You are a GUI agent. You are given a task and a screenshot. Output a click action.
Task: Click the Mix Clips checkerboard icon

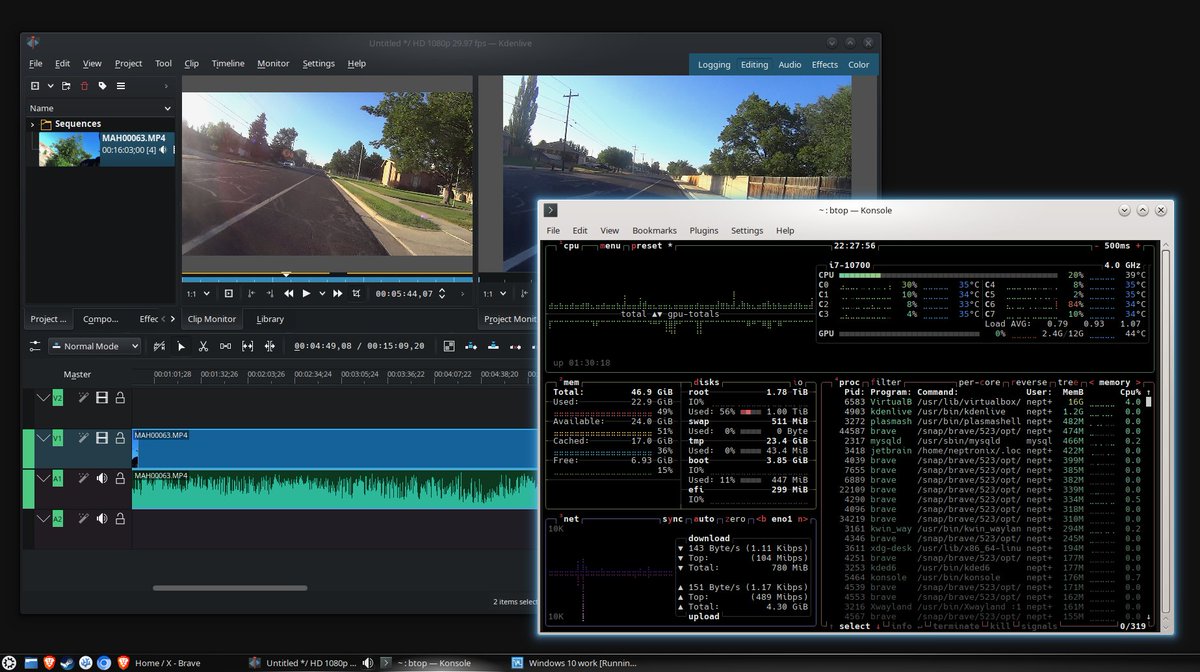(449, 346)
